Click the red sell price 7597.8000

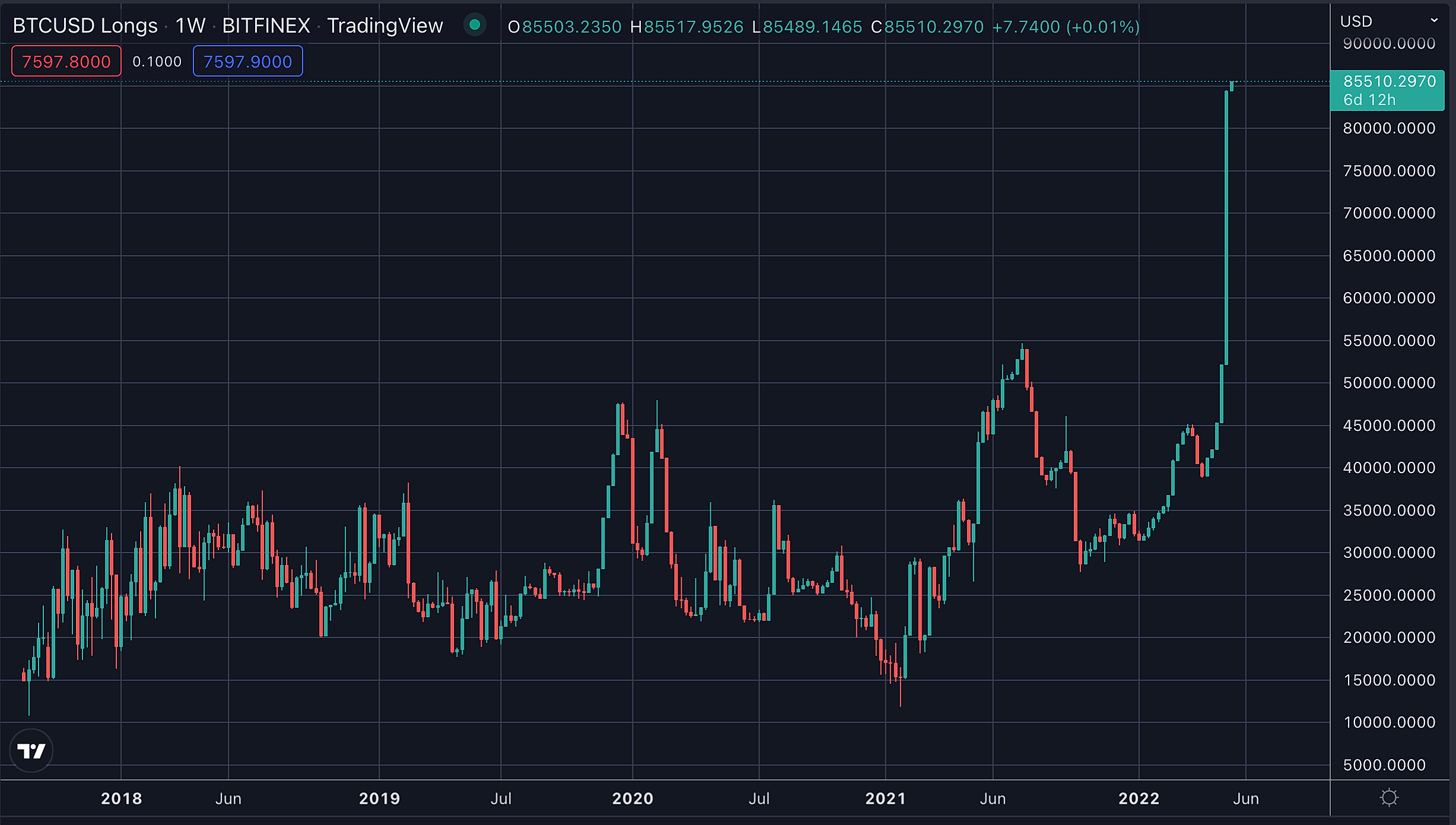66,61
